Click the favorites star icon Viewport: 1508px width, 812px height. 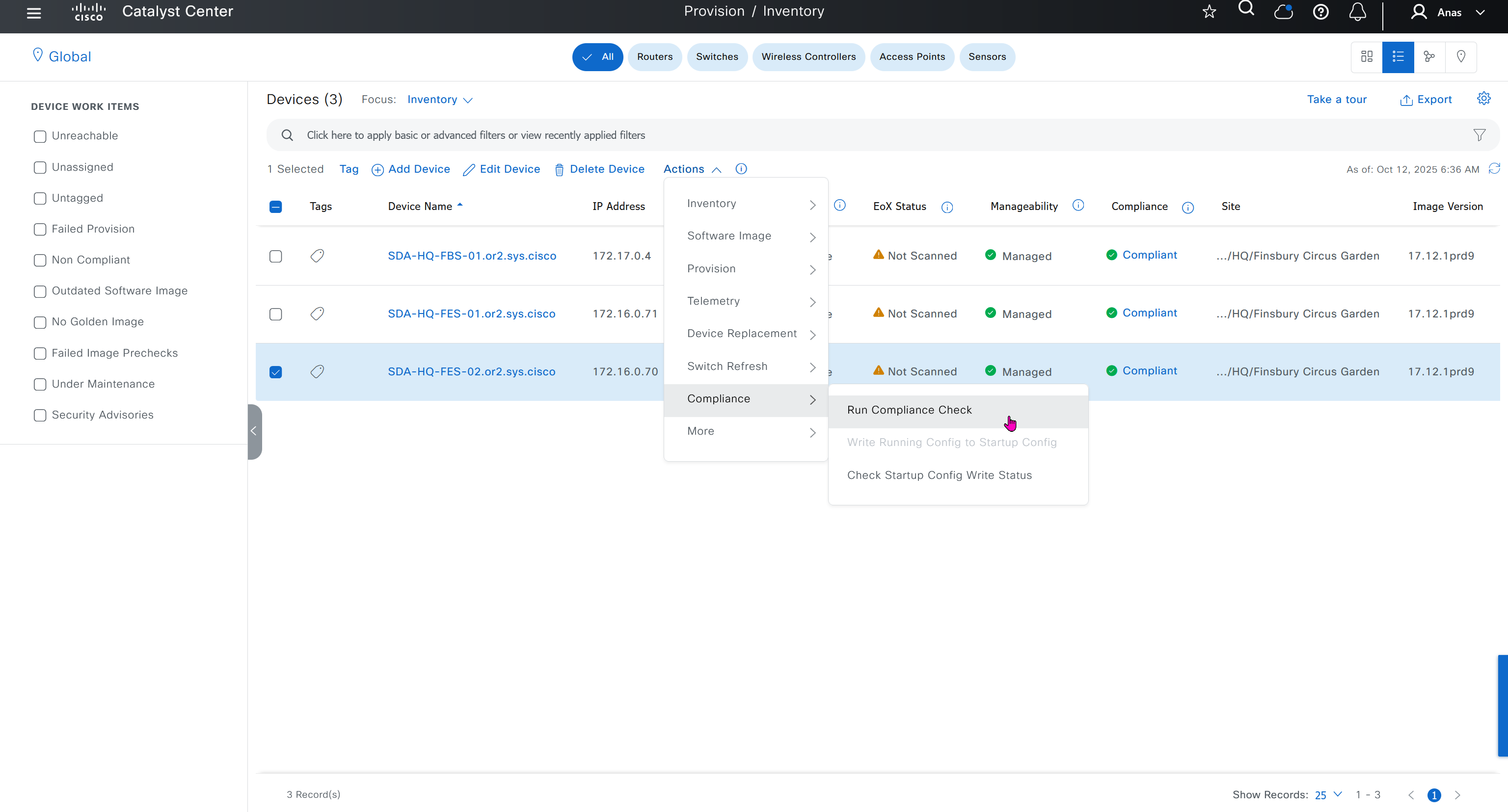pyautogui.click(x=1210, y=12)
